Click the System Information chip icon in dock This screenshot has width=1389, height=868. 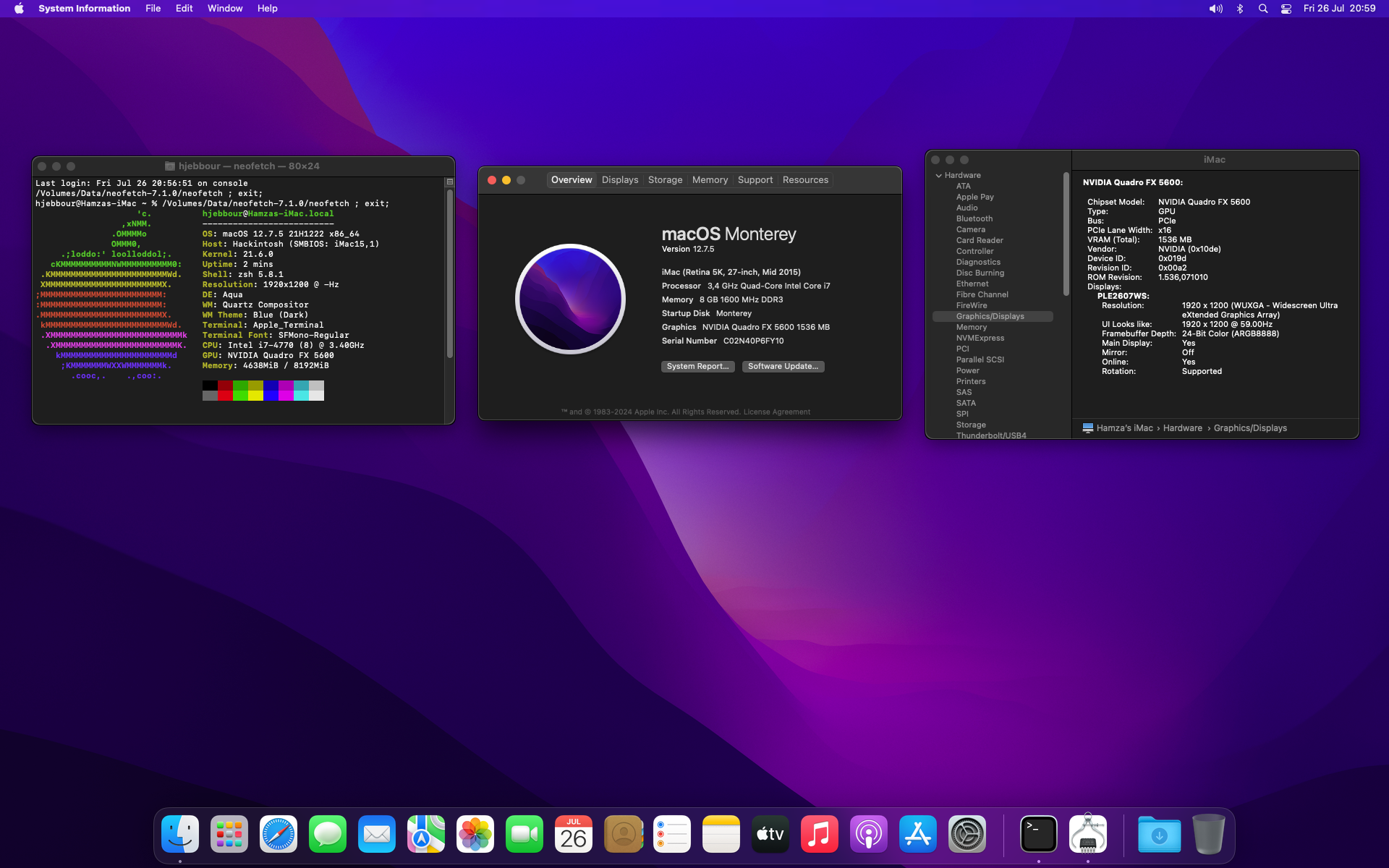coord(1088,834)
